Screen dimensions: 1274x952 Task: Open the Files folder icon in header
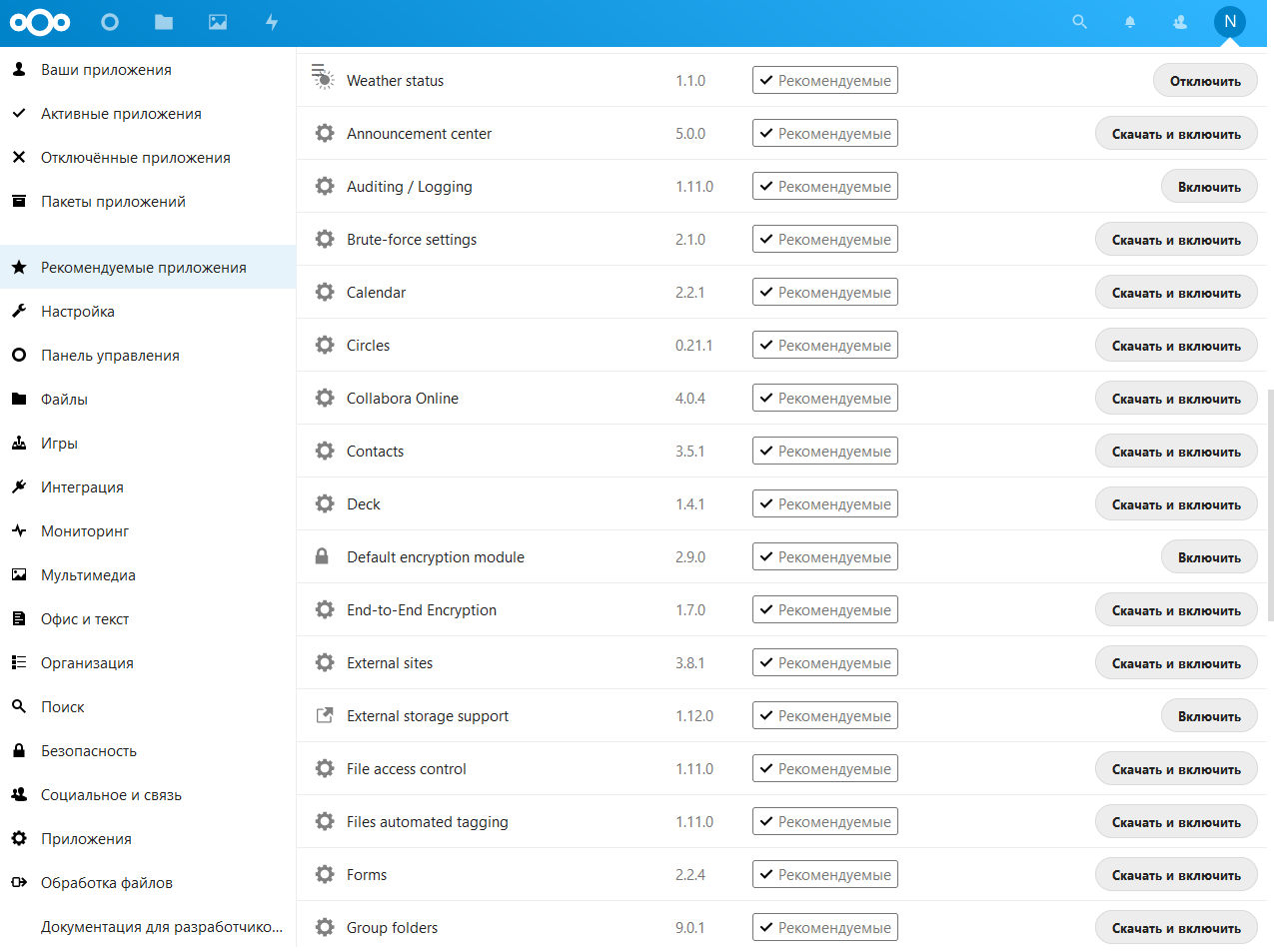(x=164, y=22)
